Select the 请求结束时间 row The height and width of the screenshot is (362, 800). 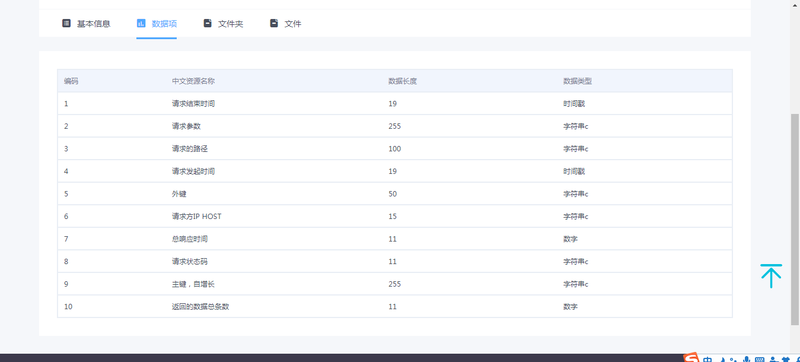(x=395, y=104)
